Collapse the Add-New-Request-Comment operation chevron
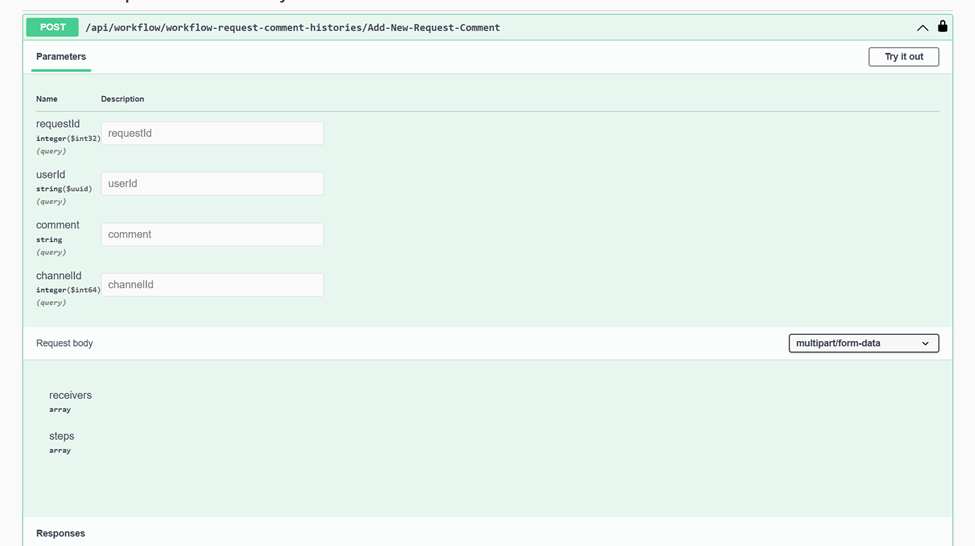The height and width of the screenshot is (546, 975). 922,28
